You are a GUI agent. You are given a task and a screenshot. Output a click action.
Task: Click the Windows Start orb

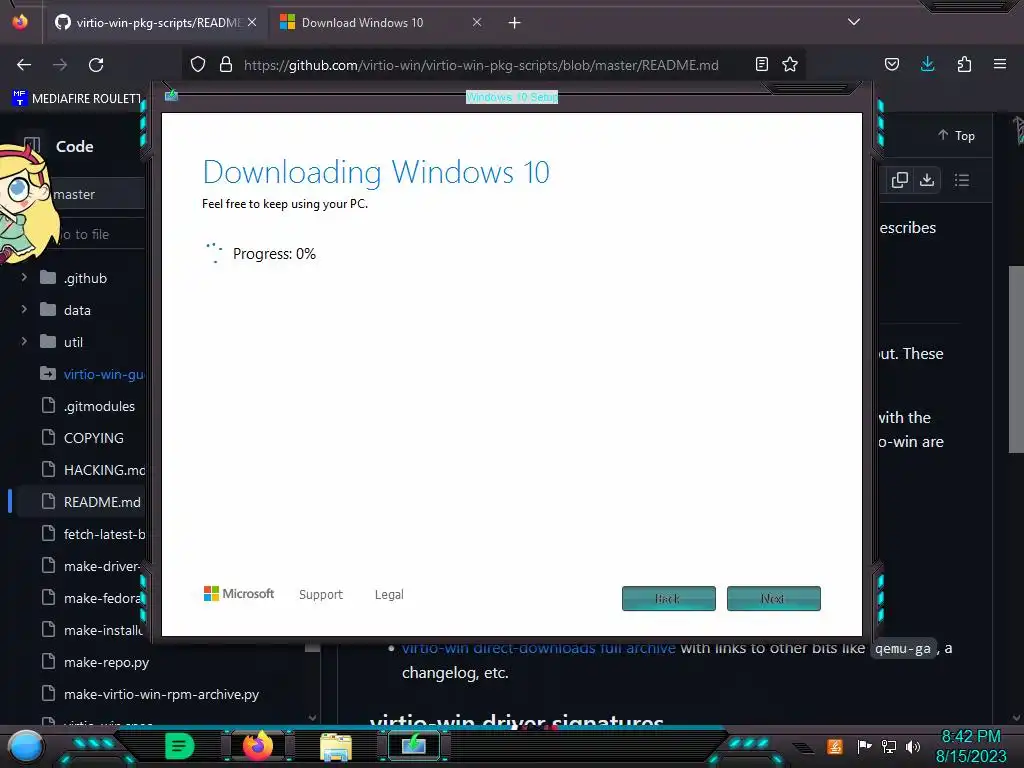point(26,746)
